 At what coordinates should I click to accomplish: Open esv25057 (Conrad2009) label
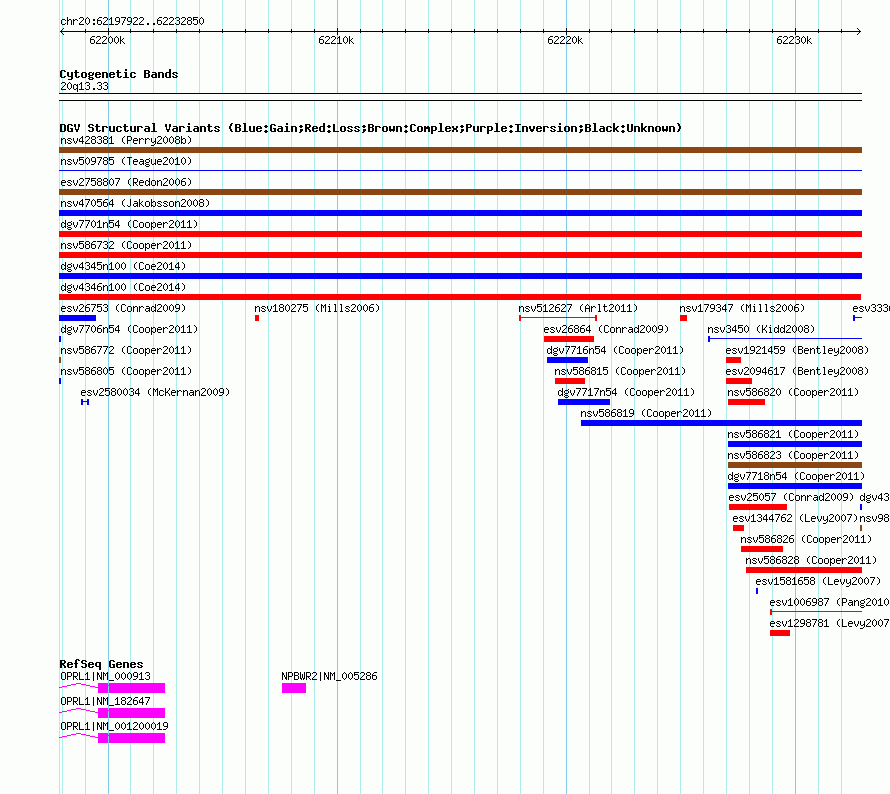pos(791,497)
